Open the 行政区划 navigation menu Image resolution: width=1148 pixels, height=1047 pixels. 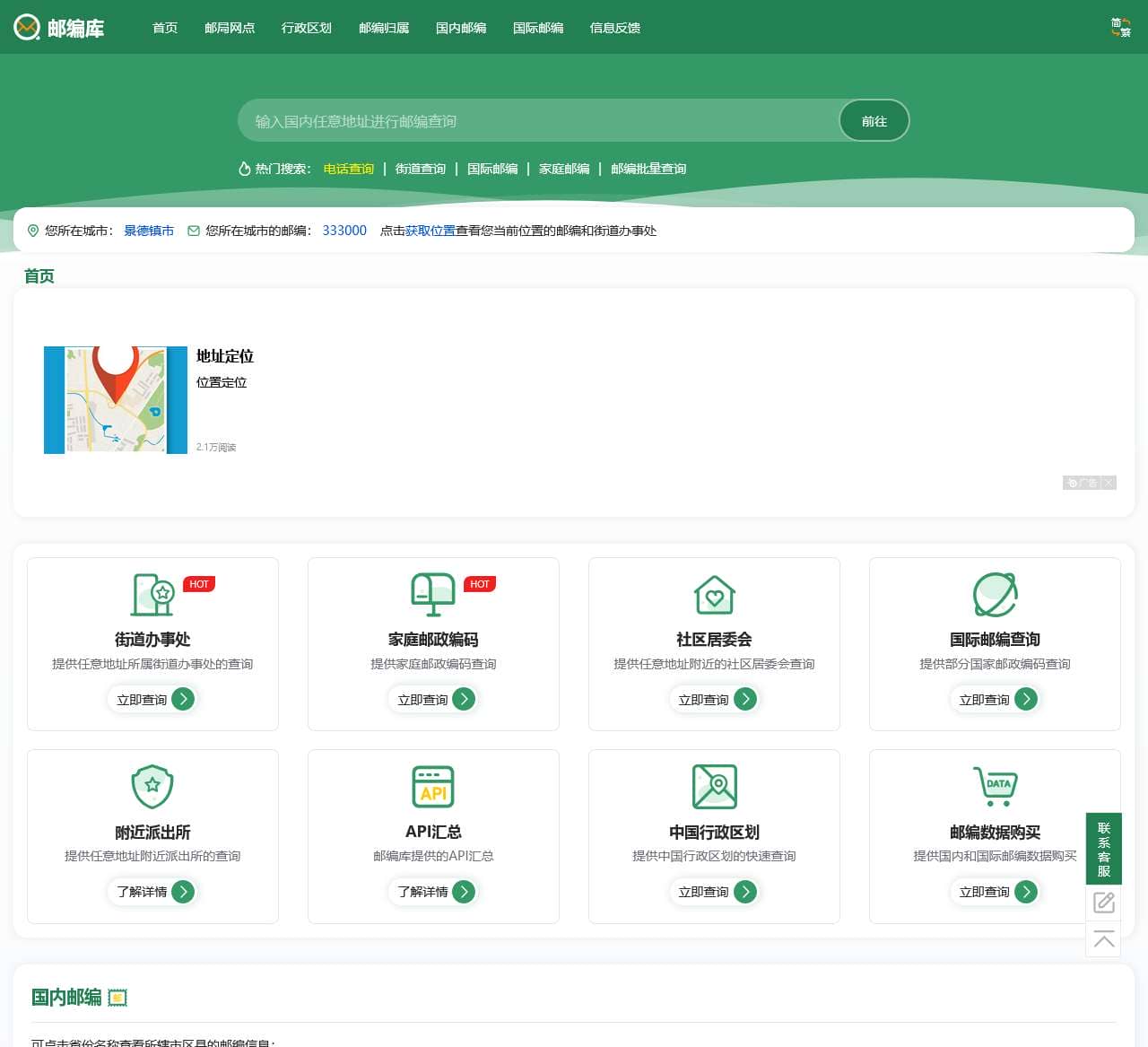coord(307,28)
